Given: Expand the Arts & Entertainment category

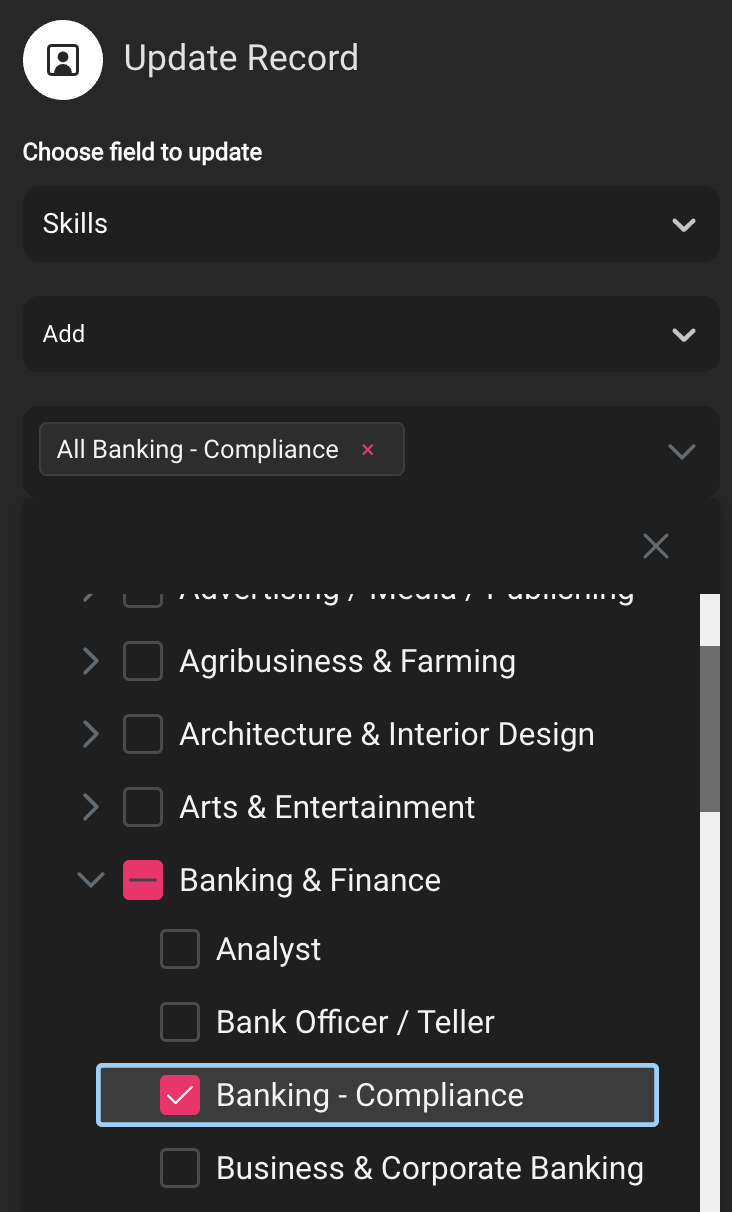Looking at the screenshot, I should click(90, 806).
